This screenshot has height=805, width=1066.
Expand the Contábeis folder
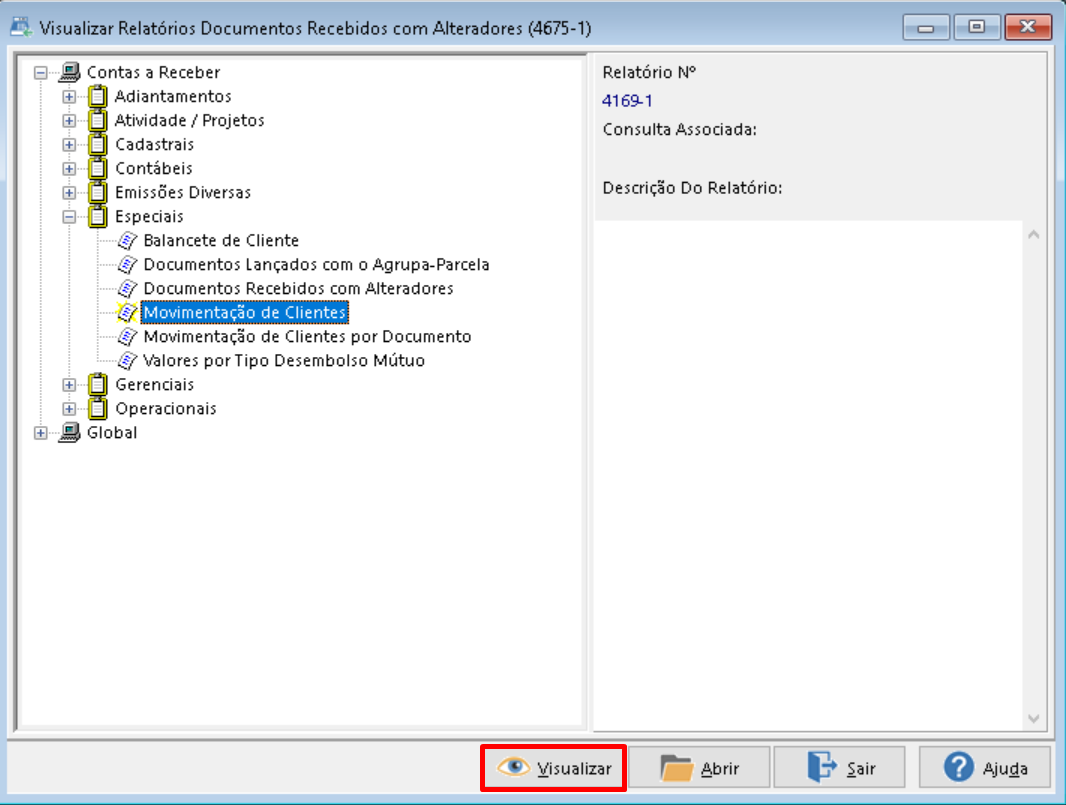[x=69, y=169]
